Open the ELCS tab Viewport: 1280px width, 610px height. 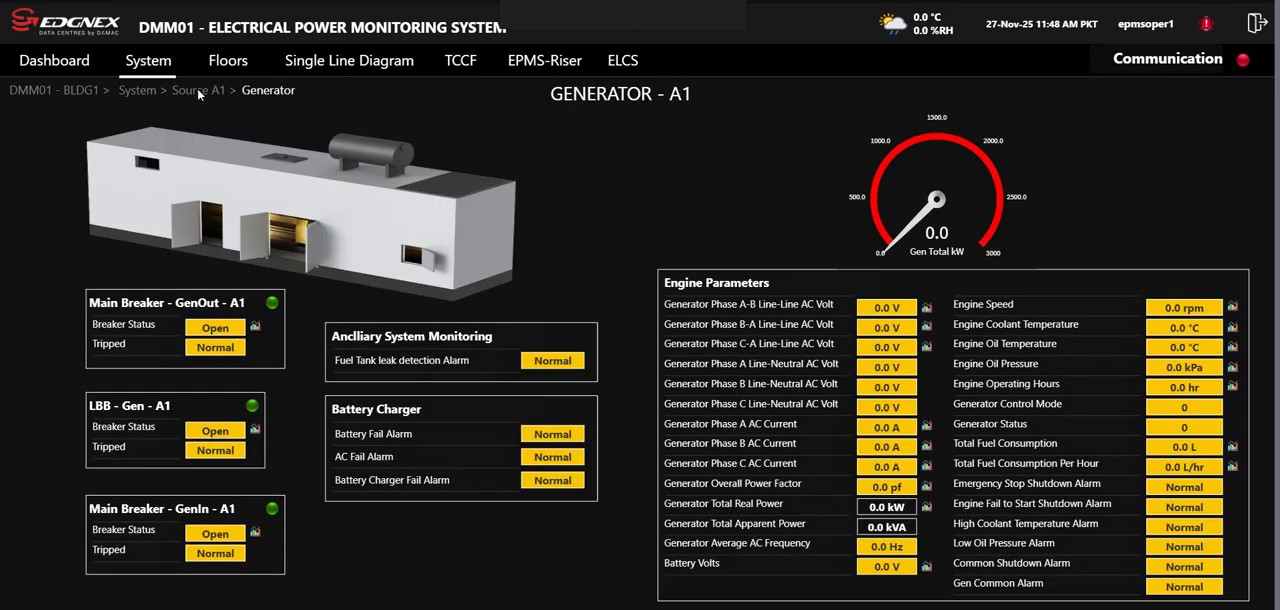pyautogui.click(x=623, y=61)
